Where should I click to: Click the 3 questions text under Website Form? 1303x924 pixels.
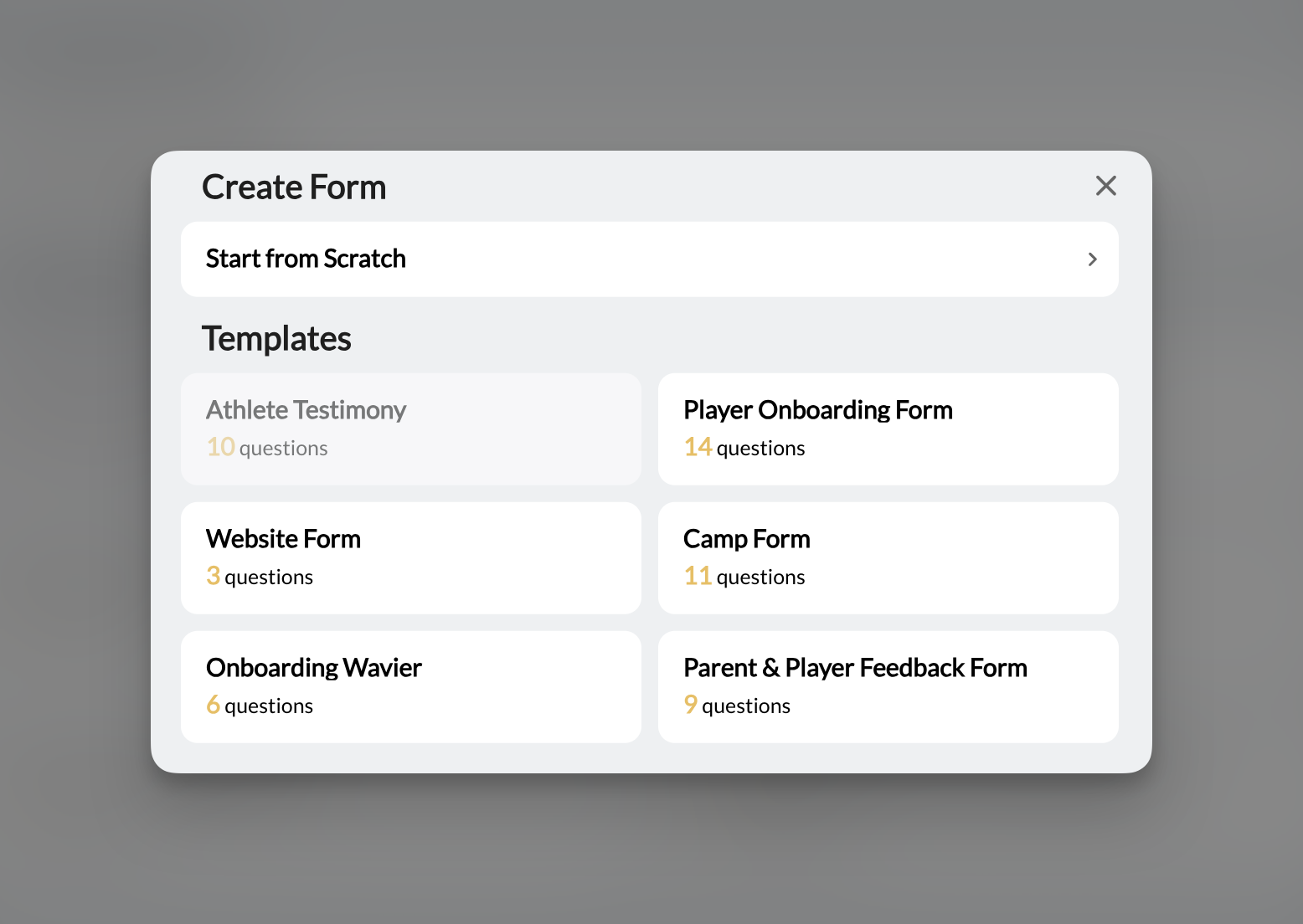260,576
